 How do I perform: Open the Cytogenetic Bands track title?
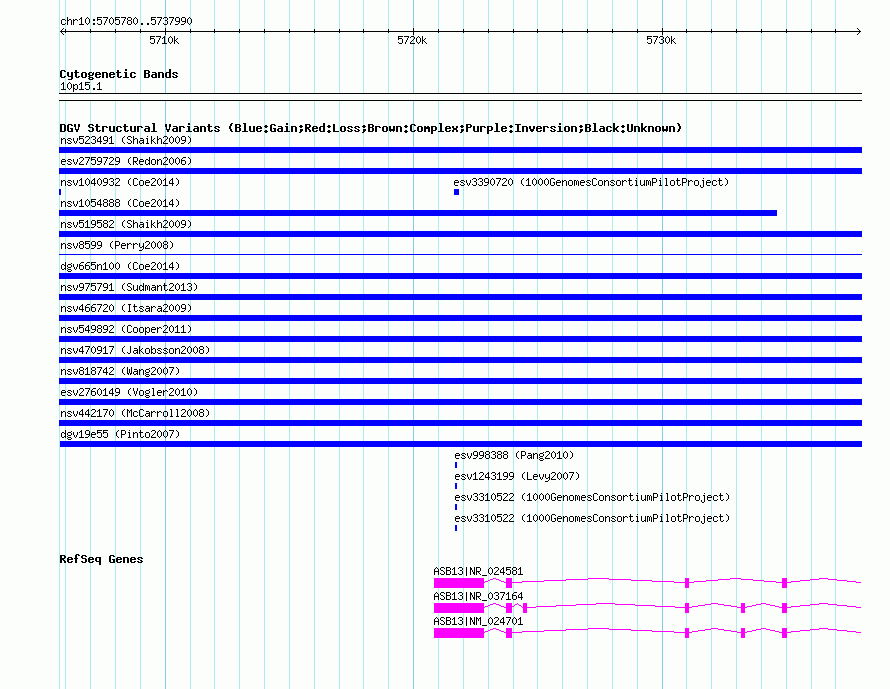pyautogui.click(x=119, y=74)
